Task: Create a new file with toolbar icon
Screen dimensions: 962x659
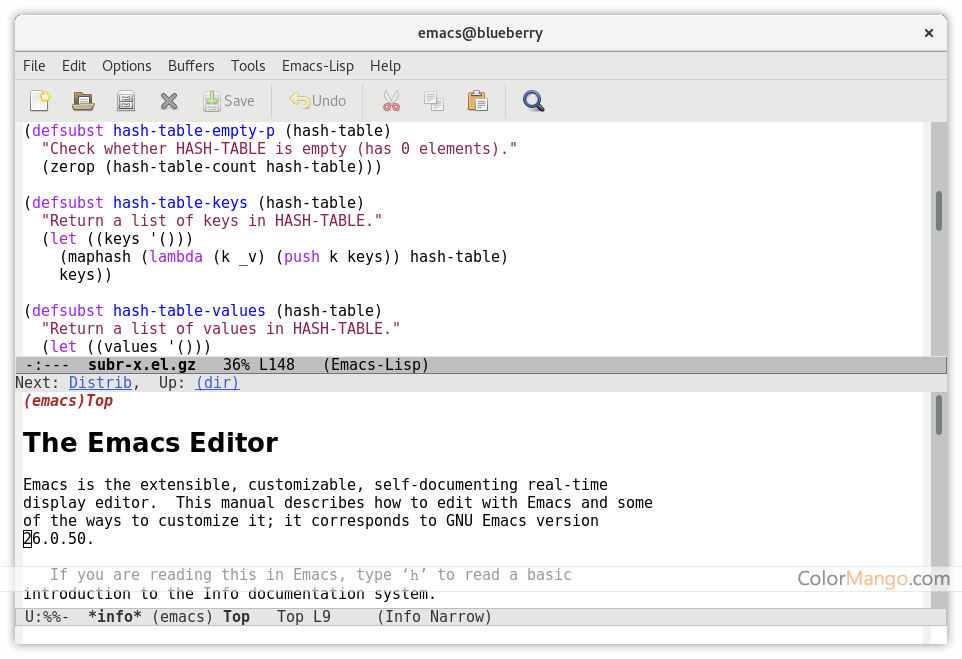Action: point(40,101)
